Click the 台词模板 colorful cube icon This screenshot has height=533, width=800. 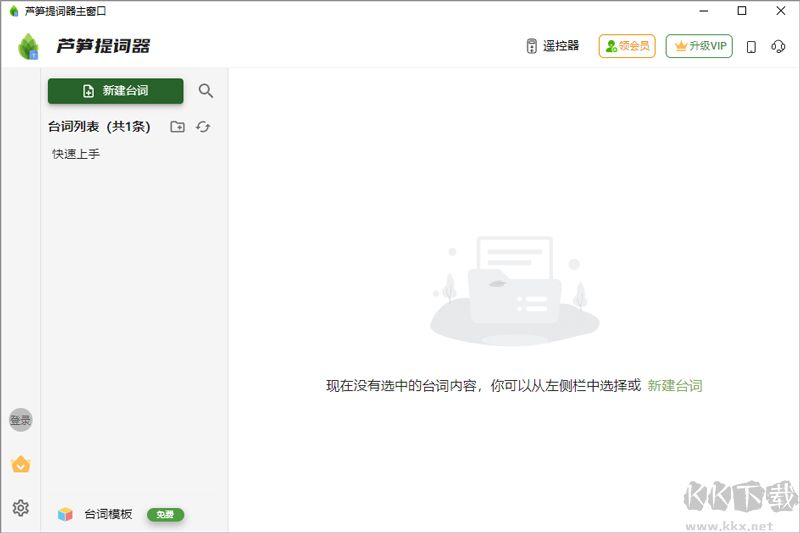(x=65, y=514)
